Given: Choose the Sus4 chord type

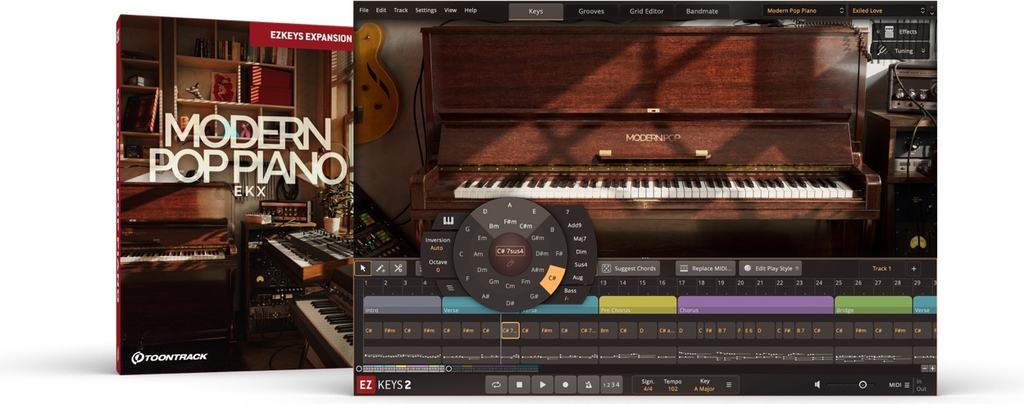Looking at the screenshot, I should [581, 265].
